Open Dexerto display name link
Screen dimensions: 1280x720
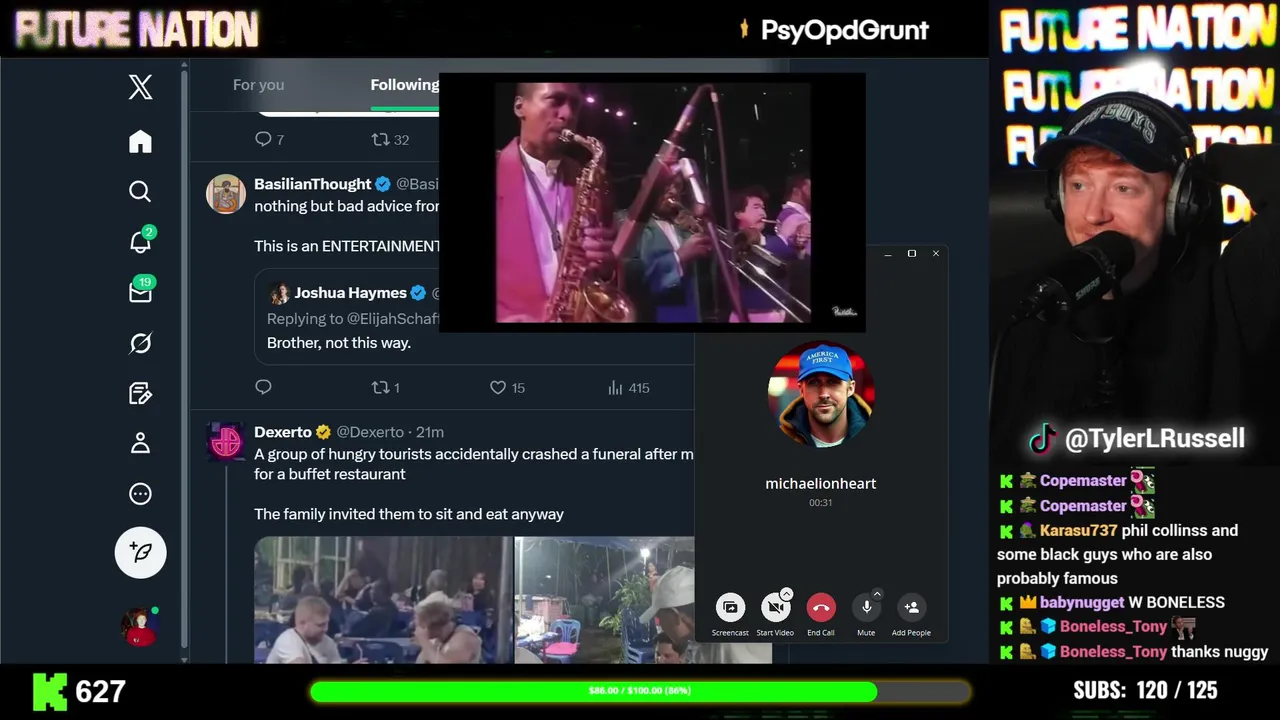coord(283,432)
